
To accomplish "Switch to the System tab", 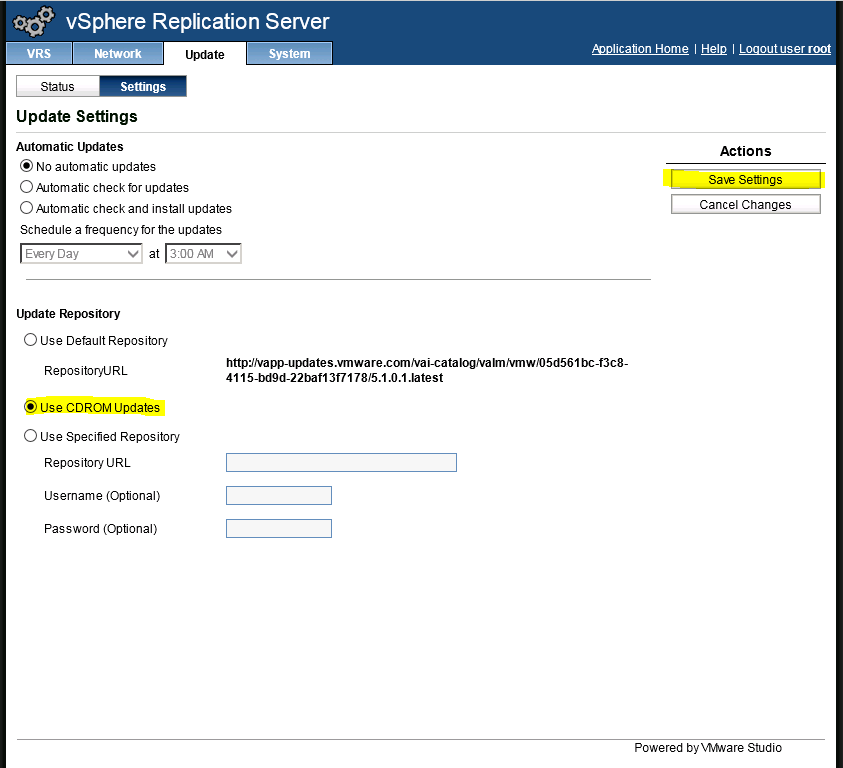I will click(x=288, y=53).
